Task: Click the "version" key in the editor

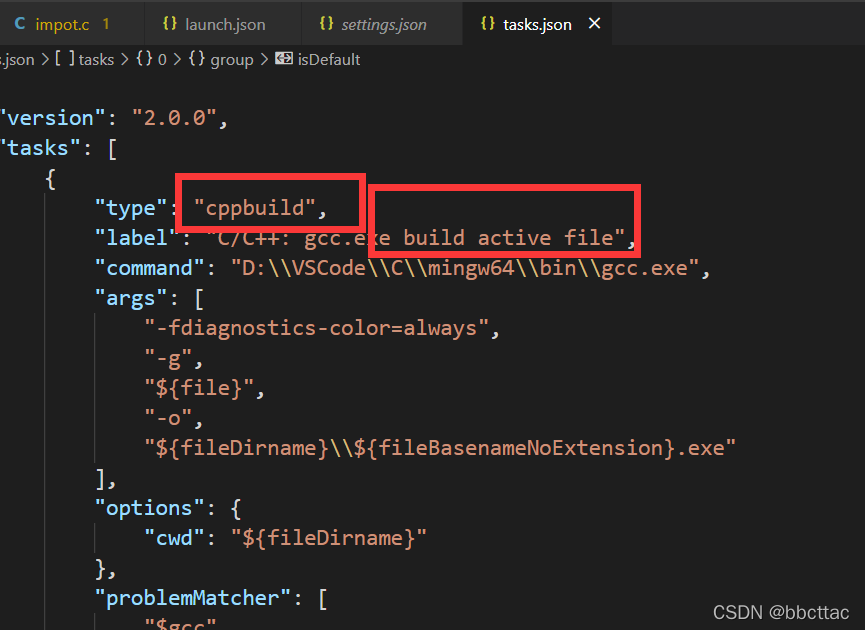Action: (52, 118)
